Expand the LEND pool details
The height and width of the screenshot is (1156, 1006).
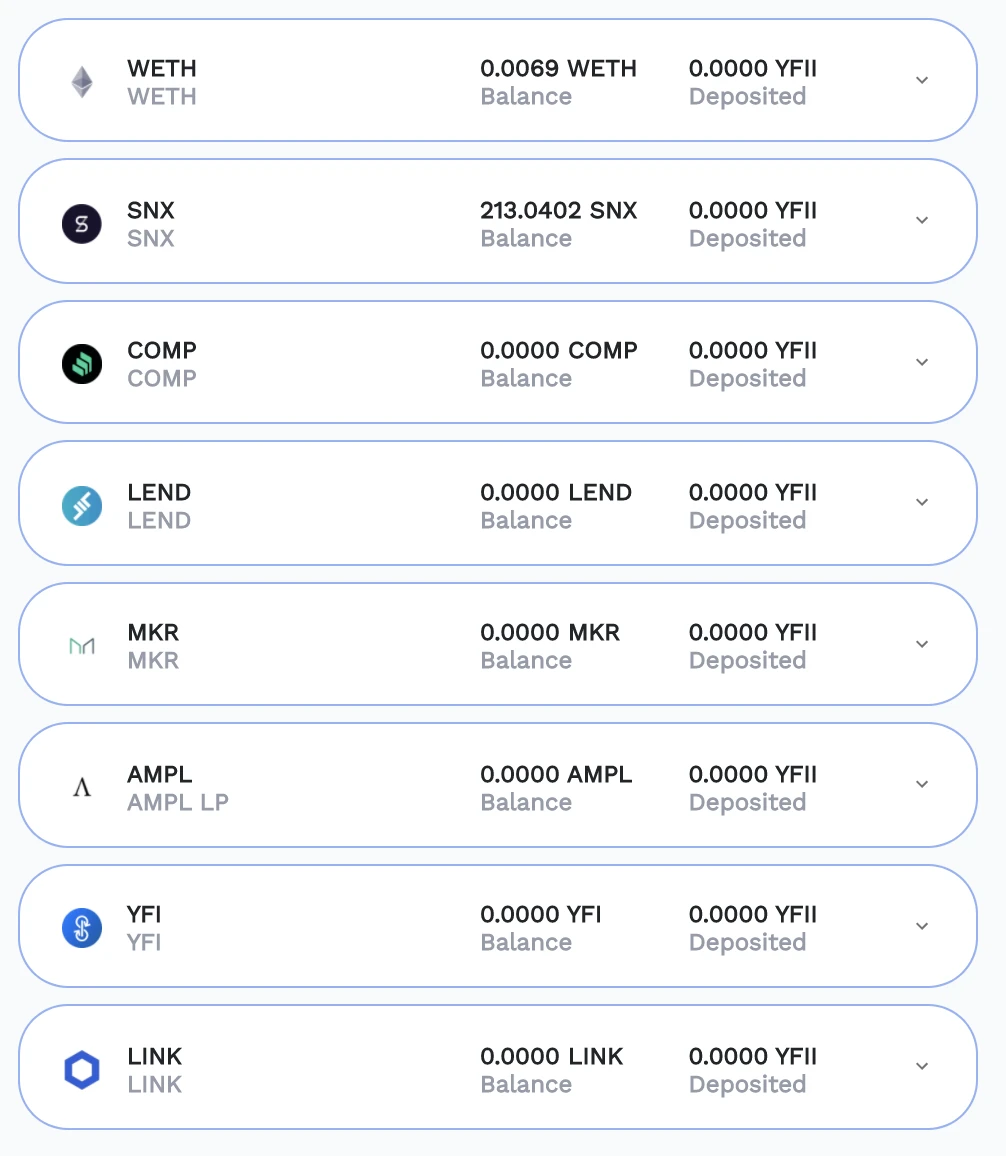point(921,502)
